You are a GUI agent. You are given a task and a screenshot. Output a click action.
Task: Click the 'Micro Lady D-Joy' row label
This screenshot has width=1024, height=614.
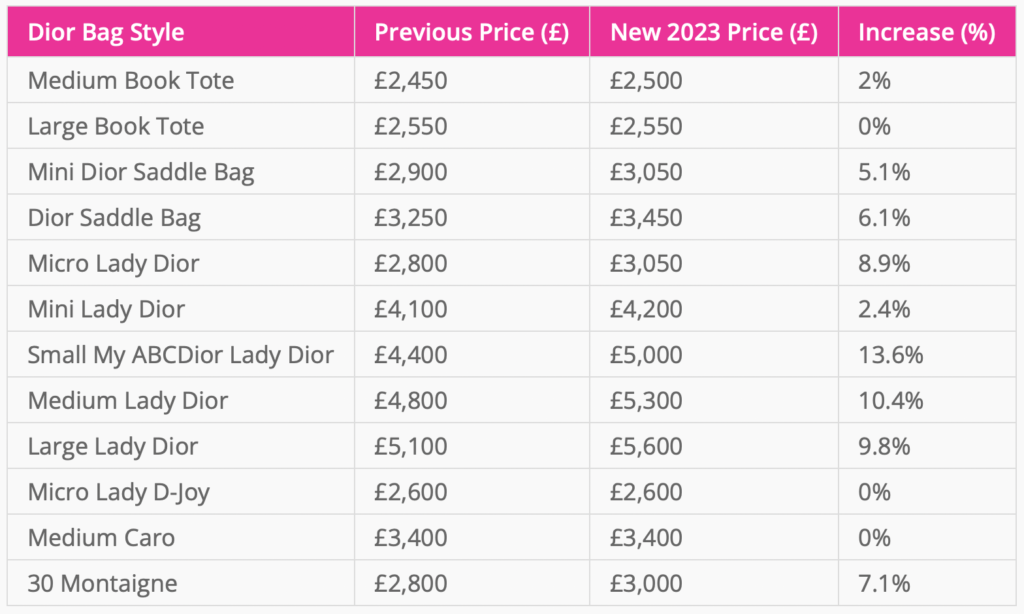pos(119,492)
